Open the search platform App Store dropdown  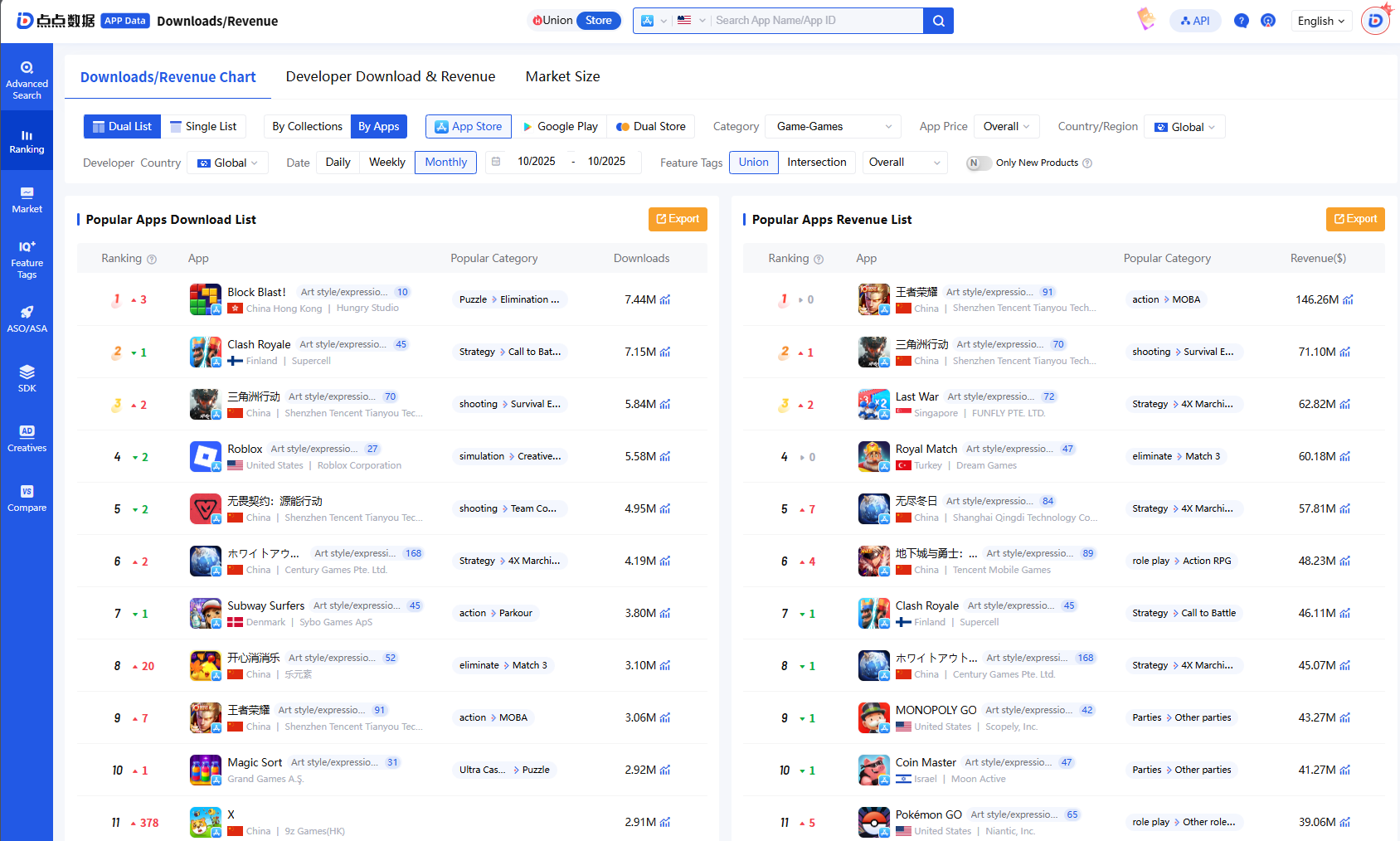coord(654,21)
